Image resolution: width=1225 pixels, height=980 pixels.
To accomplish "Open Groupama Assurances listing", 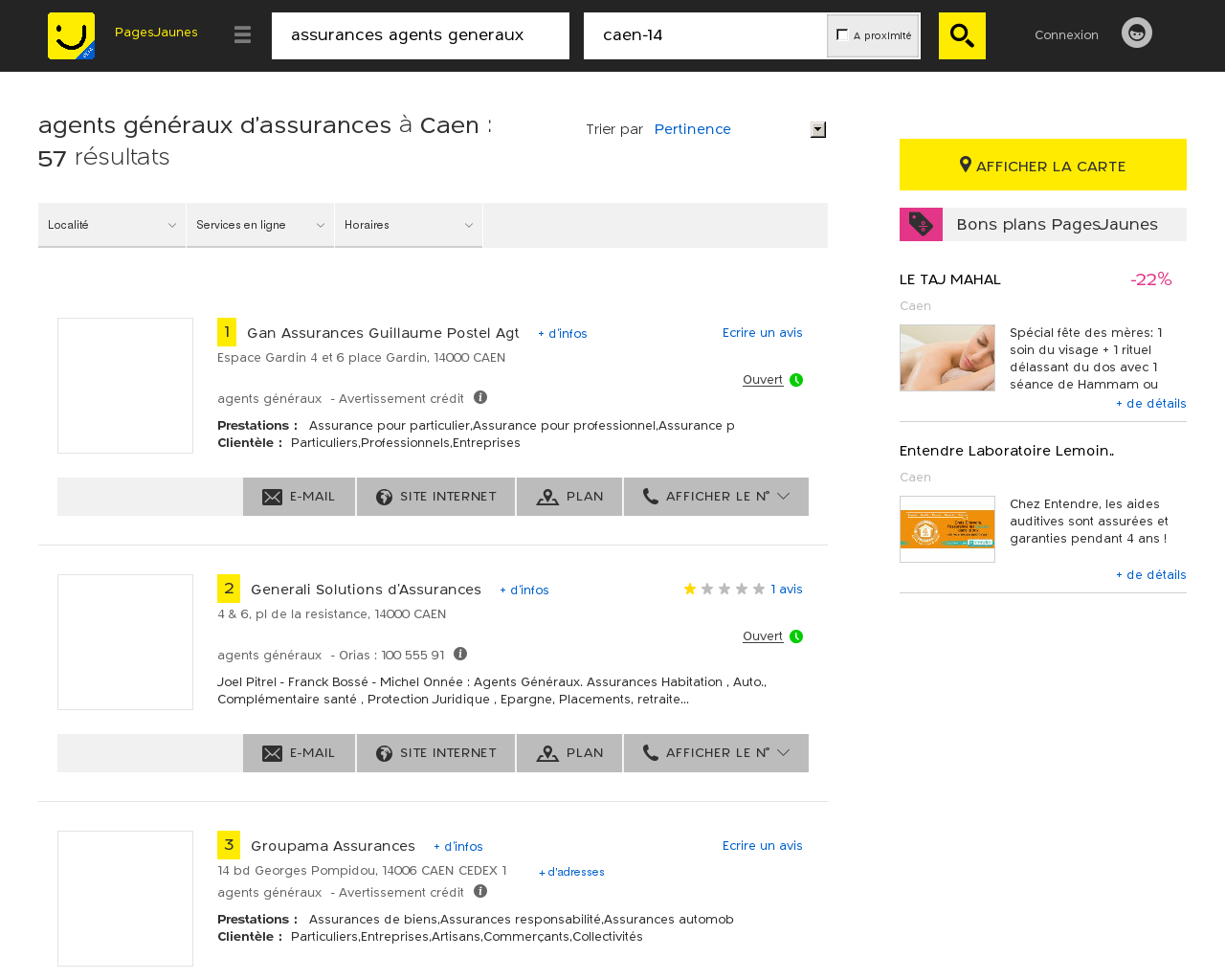I will 333,846.
